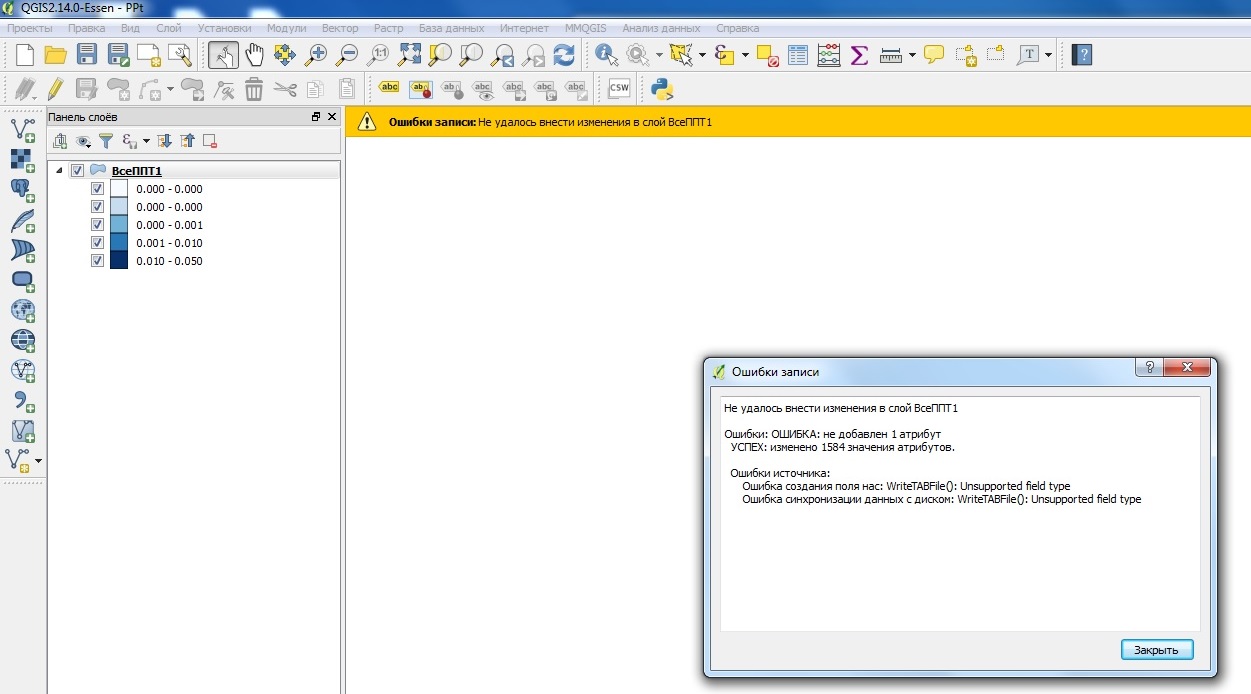Viewport: 1251px width, 694px height.
Task: Open Select by Expression dropdown arrow
Action: (x=745, y=54)
